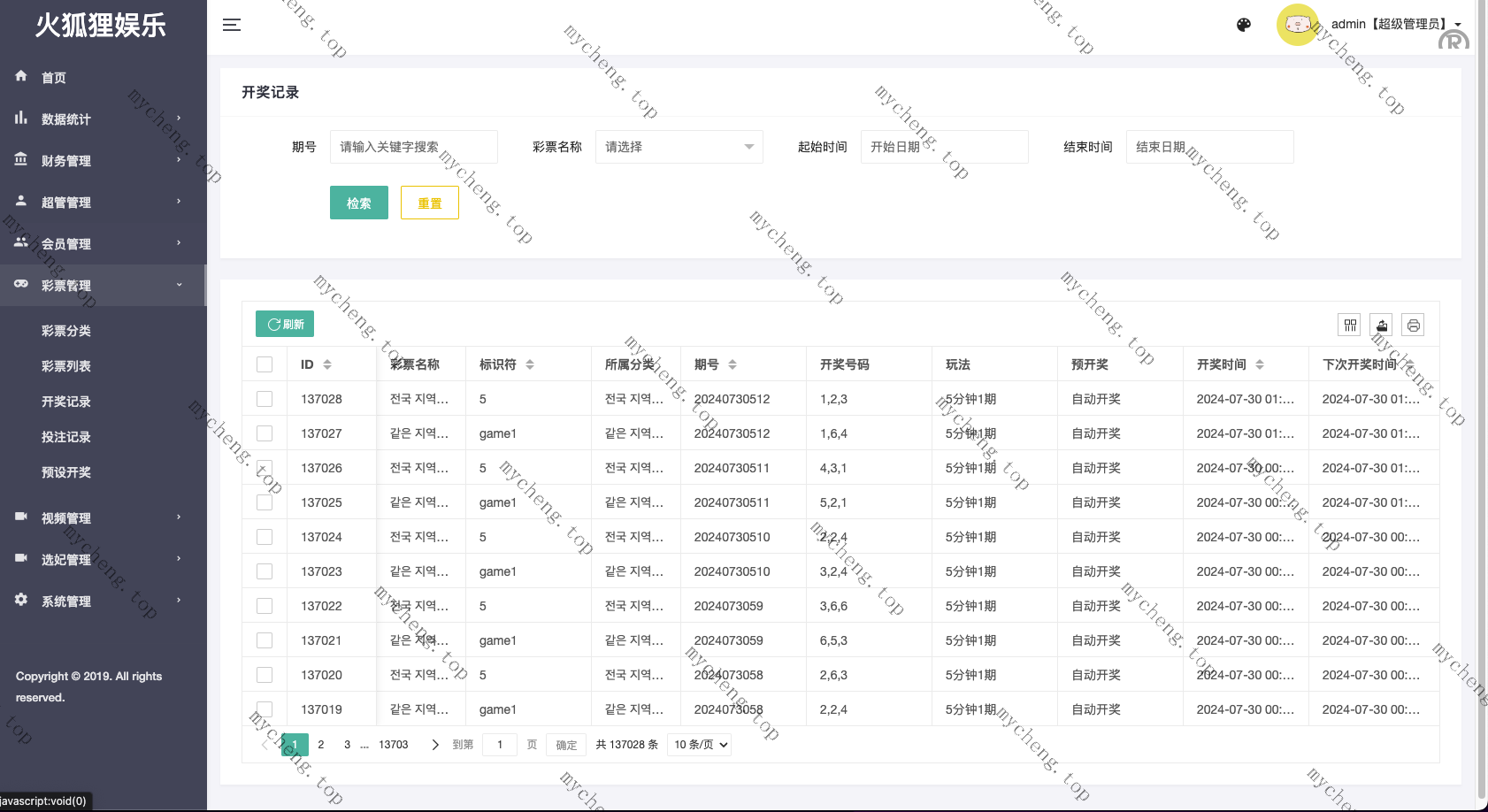Click the 期号 keyword search field
Viewport: 1488px width, 812px height.
(x=413, y=147)
